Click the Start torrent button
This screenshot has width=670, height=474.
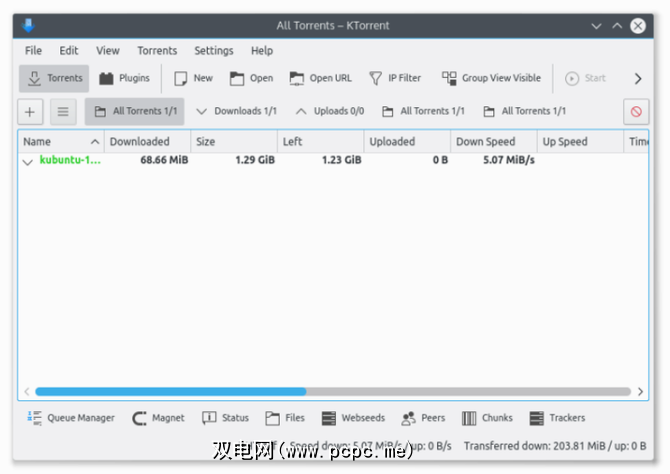pyautogui.click(x=585, y=79)
